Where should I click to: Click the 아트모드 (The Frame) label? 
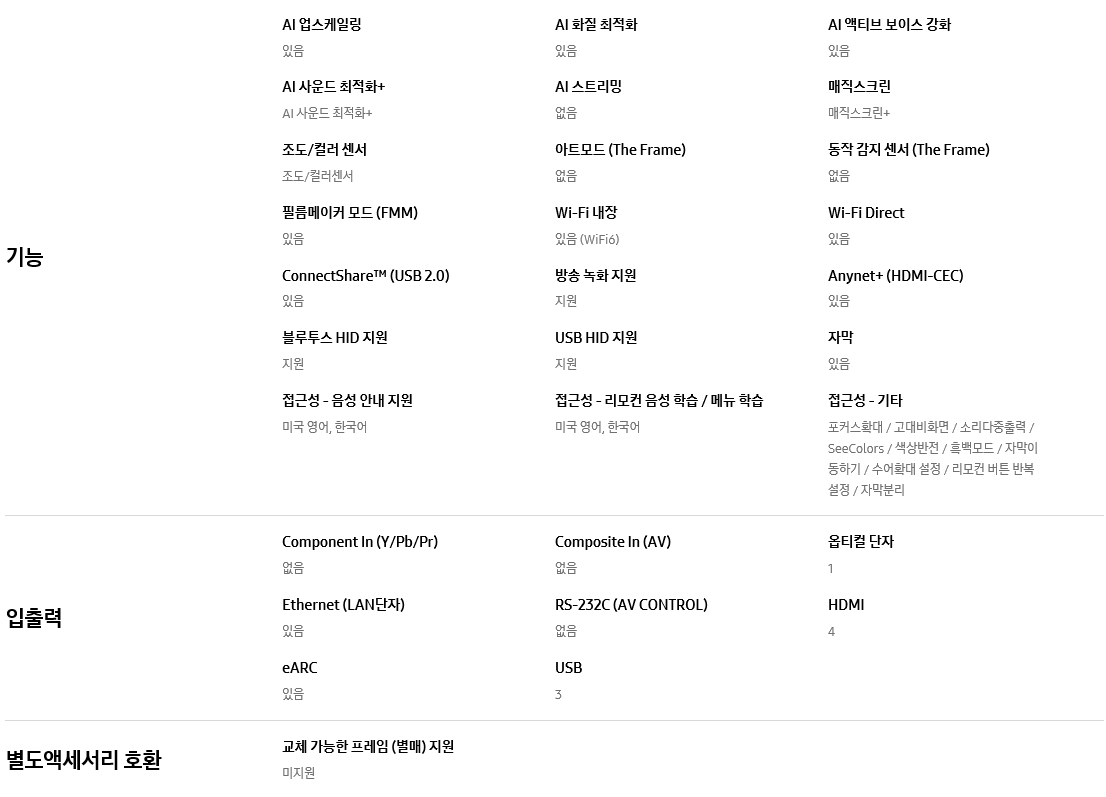[620, 150]
